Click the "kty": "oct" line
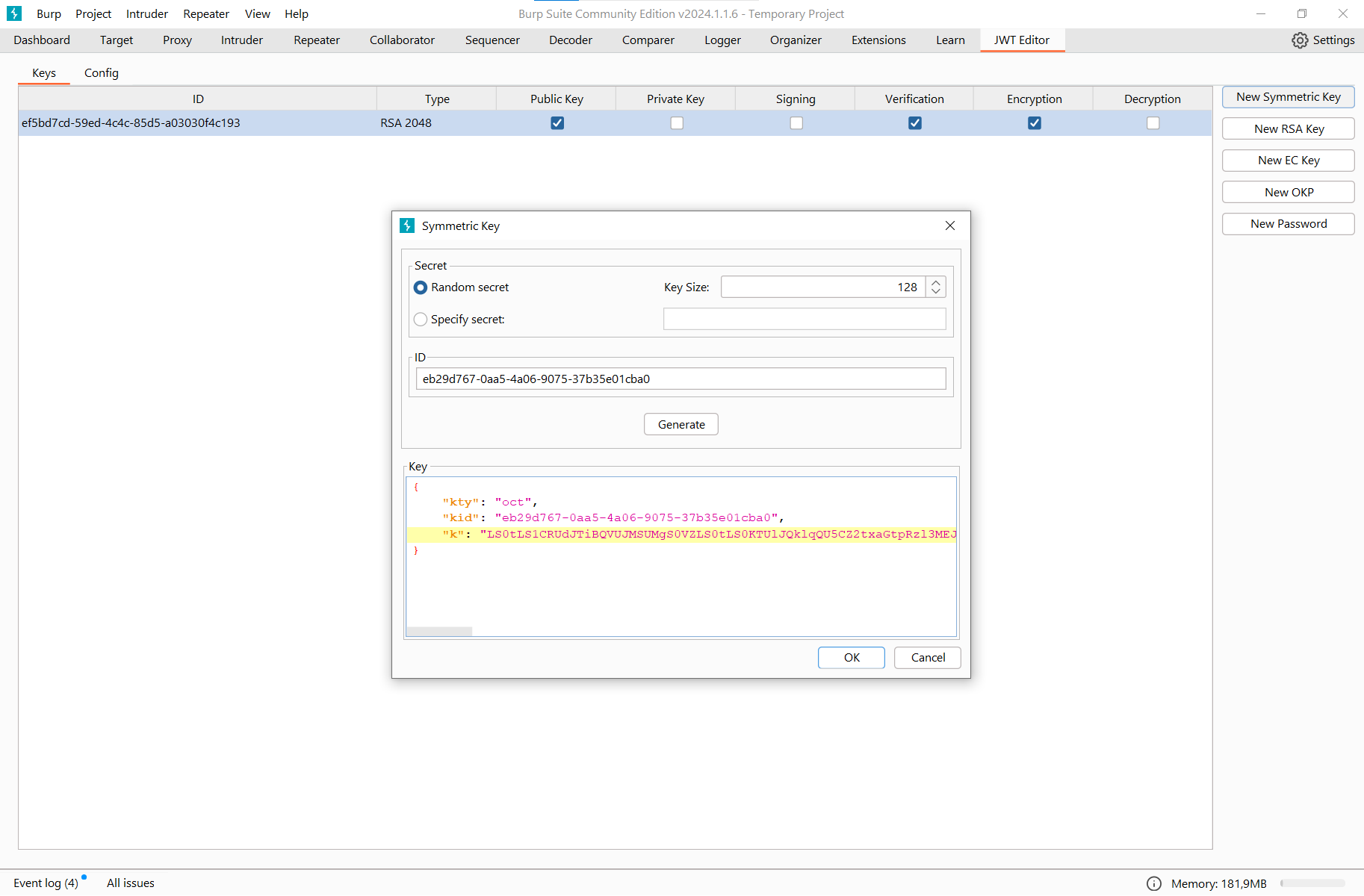Viewport: 1364px width, 896px height. (489, 503)
